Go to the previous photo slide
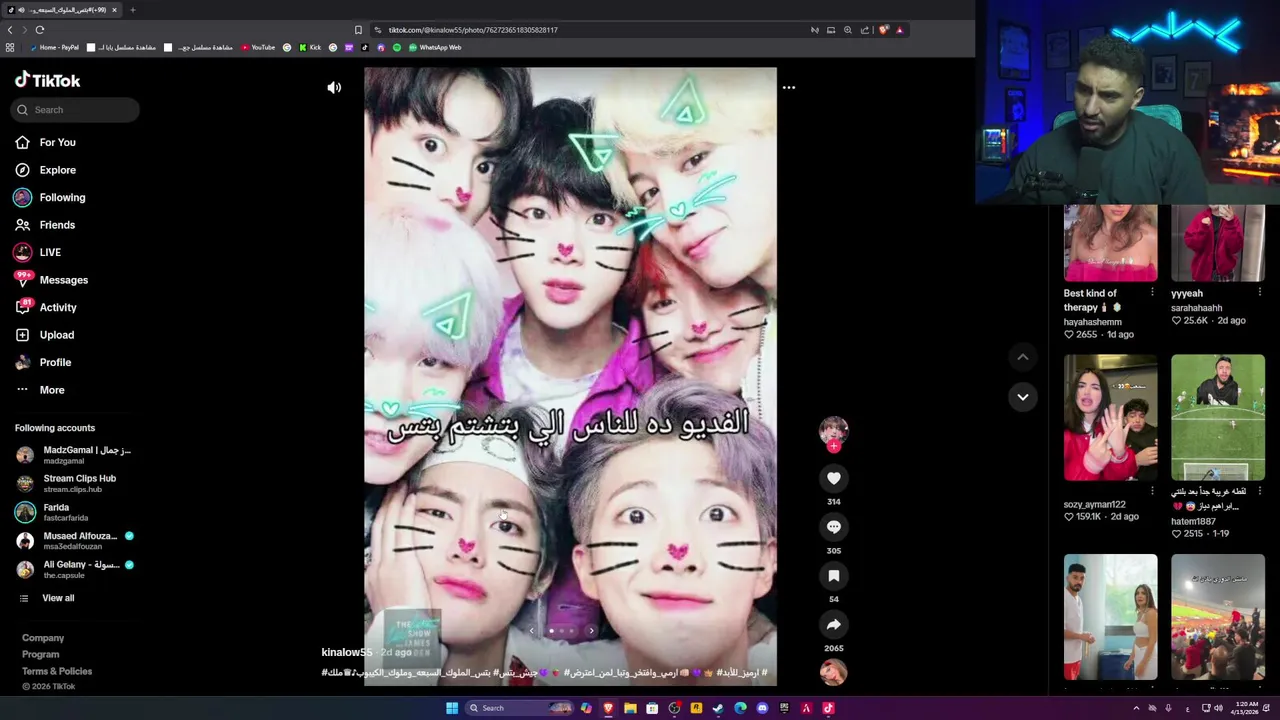 pos(532,631)
